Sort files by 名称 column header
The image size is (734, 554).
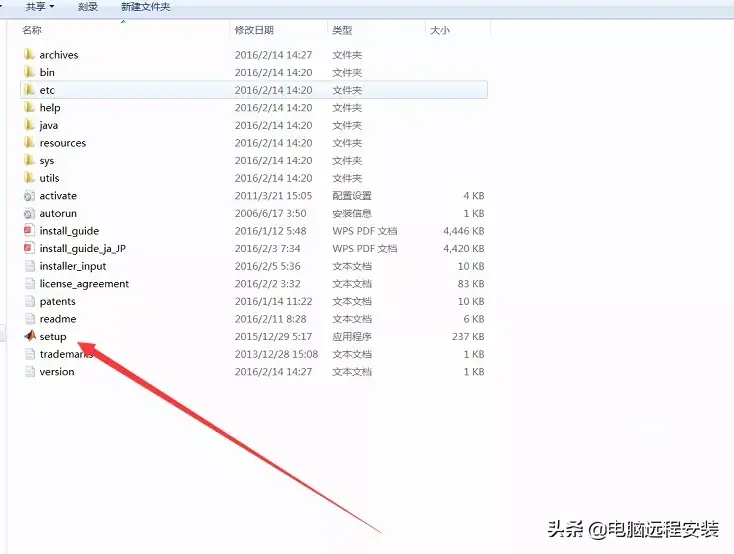pyautogui.click(x=32, y=31)
